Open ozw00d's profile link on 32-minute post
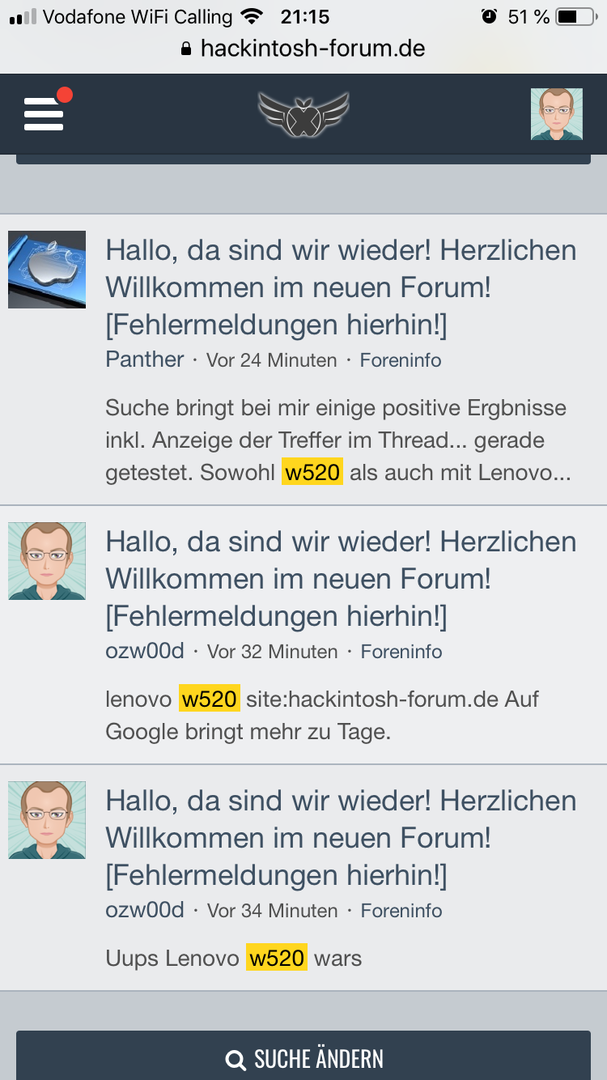The height and width of the screenshot is (1080, 607). (x=145, y=651)
